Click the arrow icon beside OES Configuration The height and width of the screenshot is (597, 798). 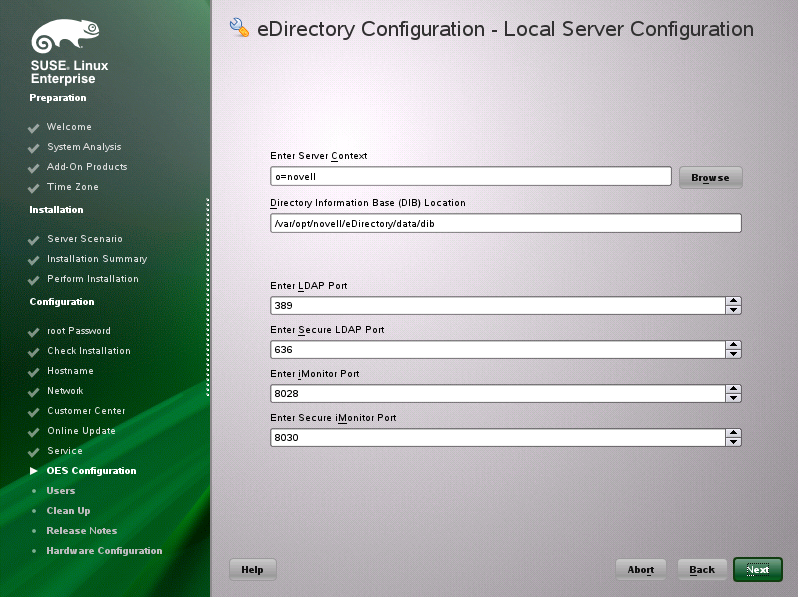click(x=34, y=471)
